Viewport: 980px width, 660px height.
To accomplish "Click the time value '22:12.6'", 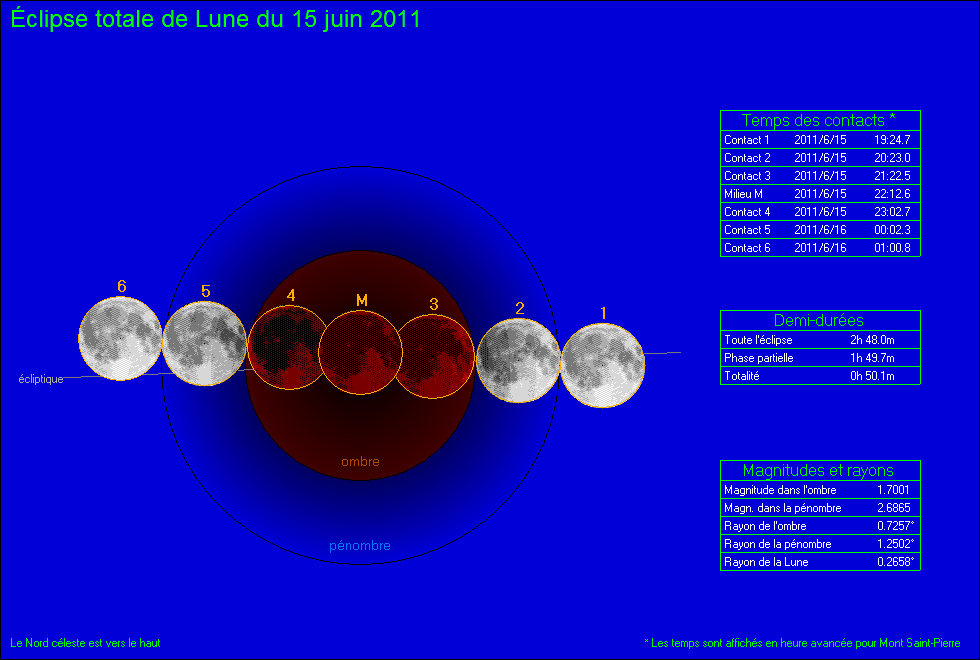I will point(892,194).
